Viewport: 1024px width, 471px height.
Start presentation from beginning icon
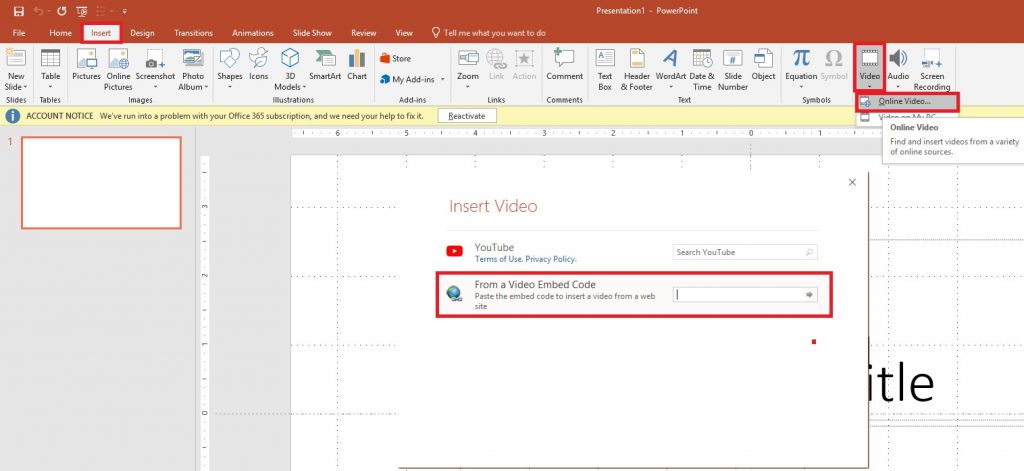82,11
